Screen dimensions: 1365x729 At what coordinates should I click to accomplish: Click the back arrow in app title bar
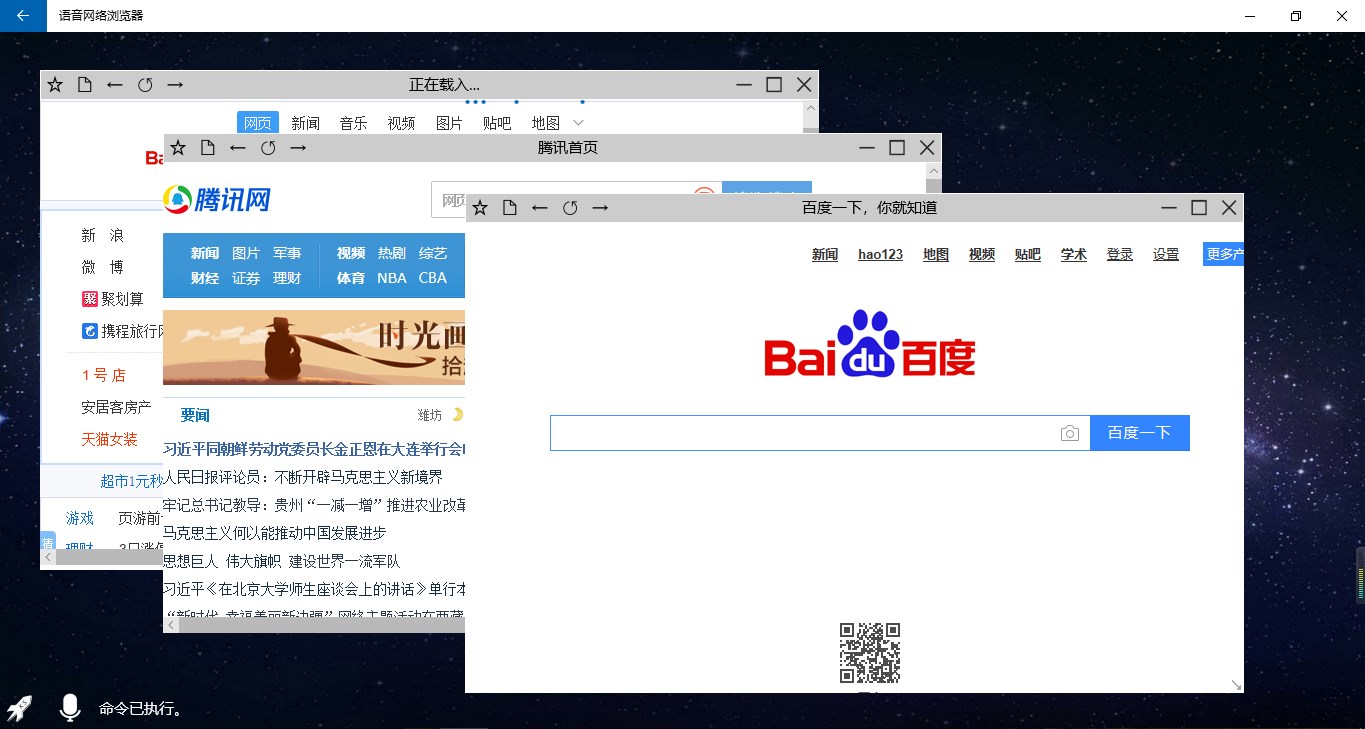coord(23,16)
